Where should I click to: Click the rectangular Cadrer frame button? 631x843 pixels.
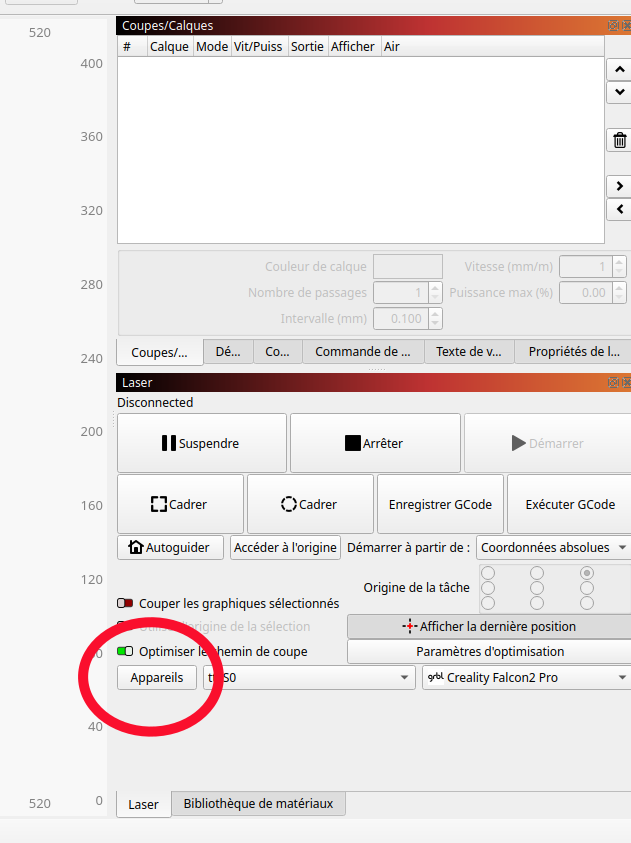[x=180, y=504]
